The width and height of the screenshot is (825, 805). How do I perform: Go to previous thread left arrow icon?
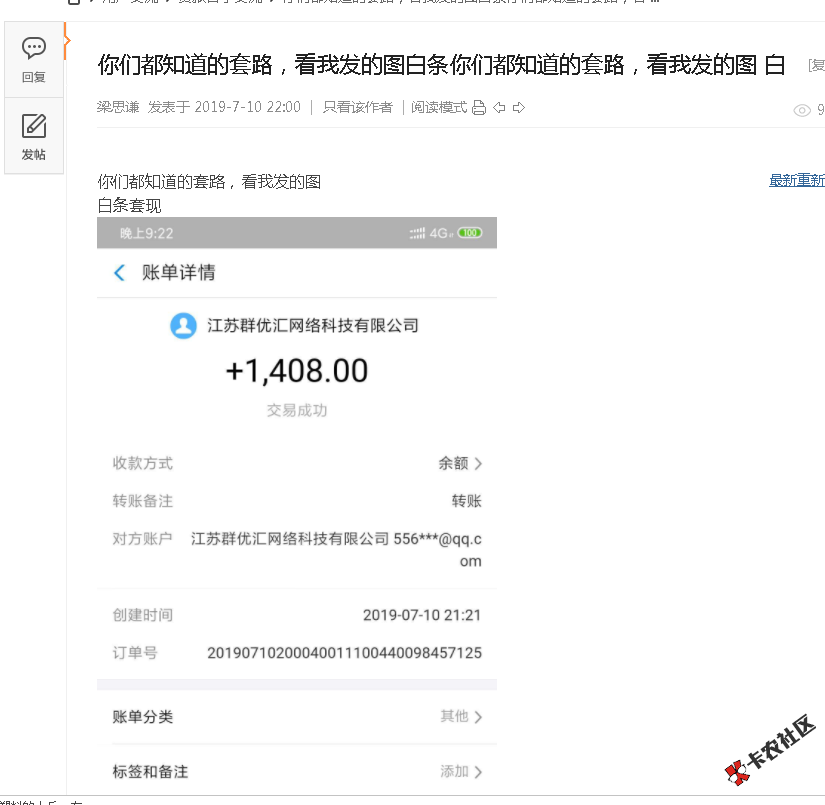pyautogui.click(x=499, y=108)
